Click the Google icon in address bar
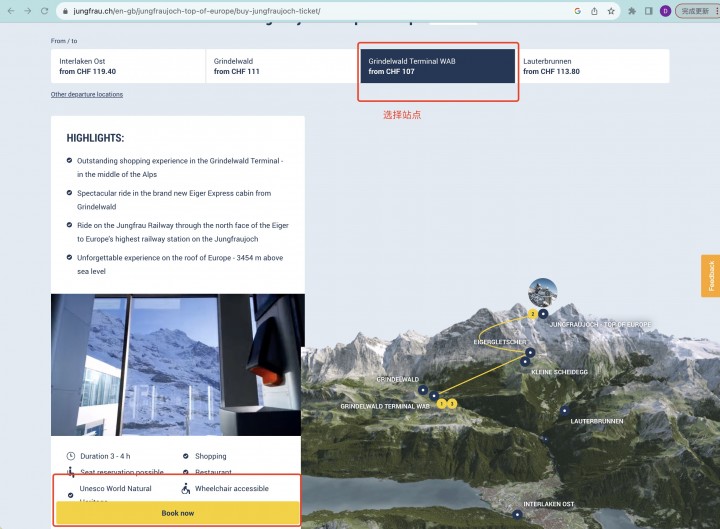The height and width of the screenshot is (529, 720). coord(578,11)
